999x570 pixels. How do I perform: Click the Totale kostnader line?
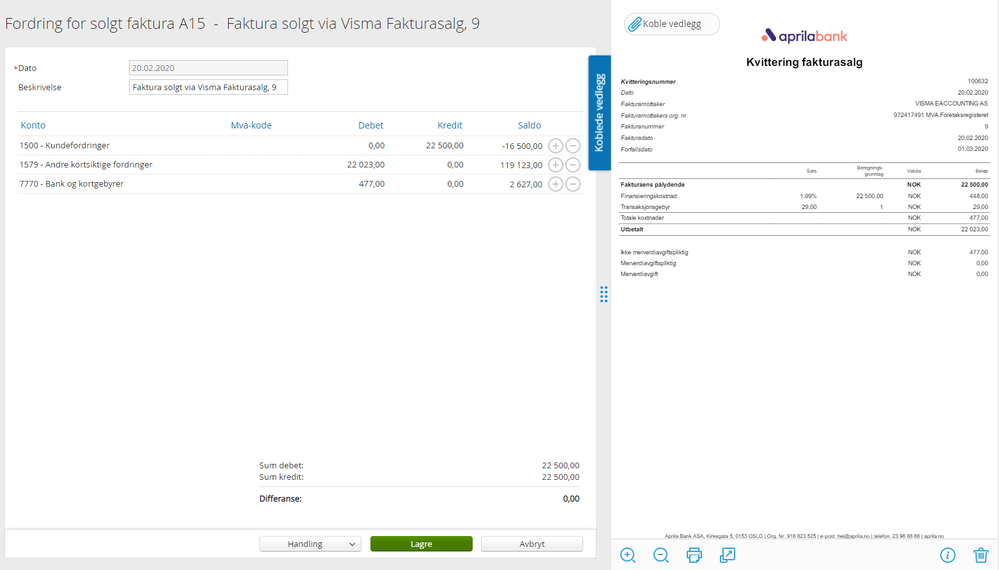(804, 218)
